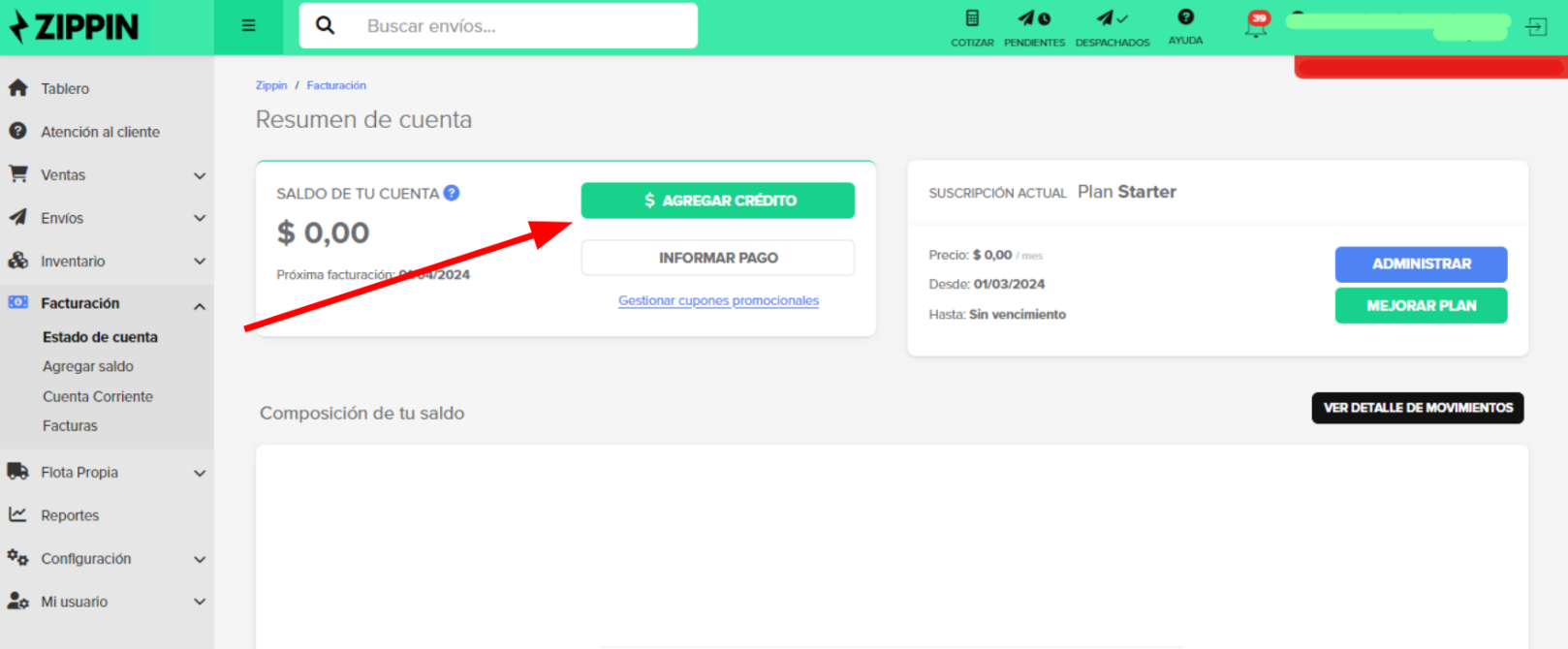Screen dimensions: 1568x649
Task: Click Ver Detalle de Movimientos button
Action: point(1418,408)
